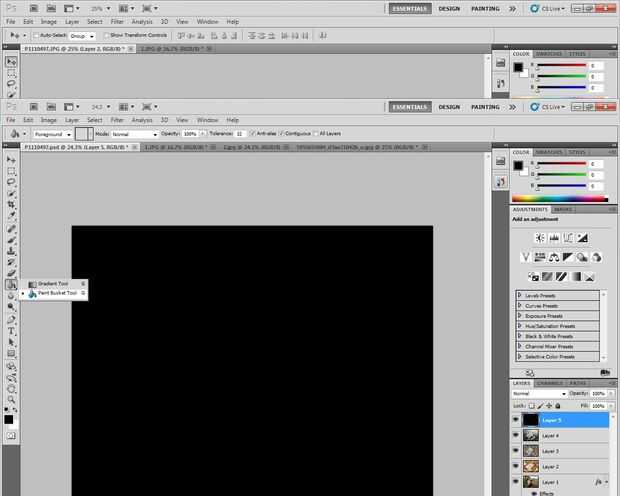Open the Mode dropdown in options bar

134,134
